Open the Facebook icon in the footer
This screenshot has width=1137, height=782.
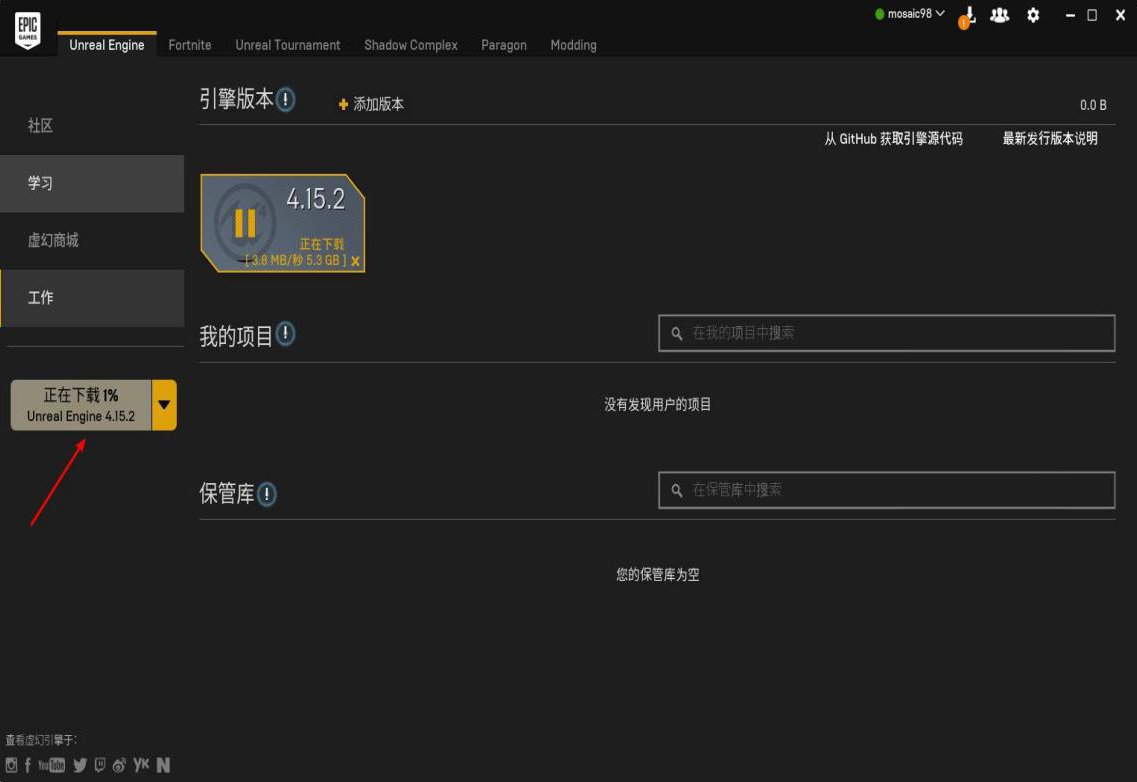tap(28, 765)
